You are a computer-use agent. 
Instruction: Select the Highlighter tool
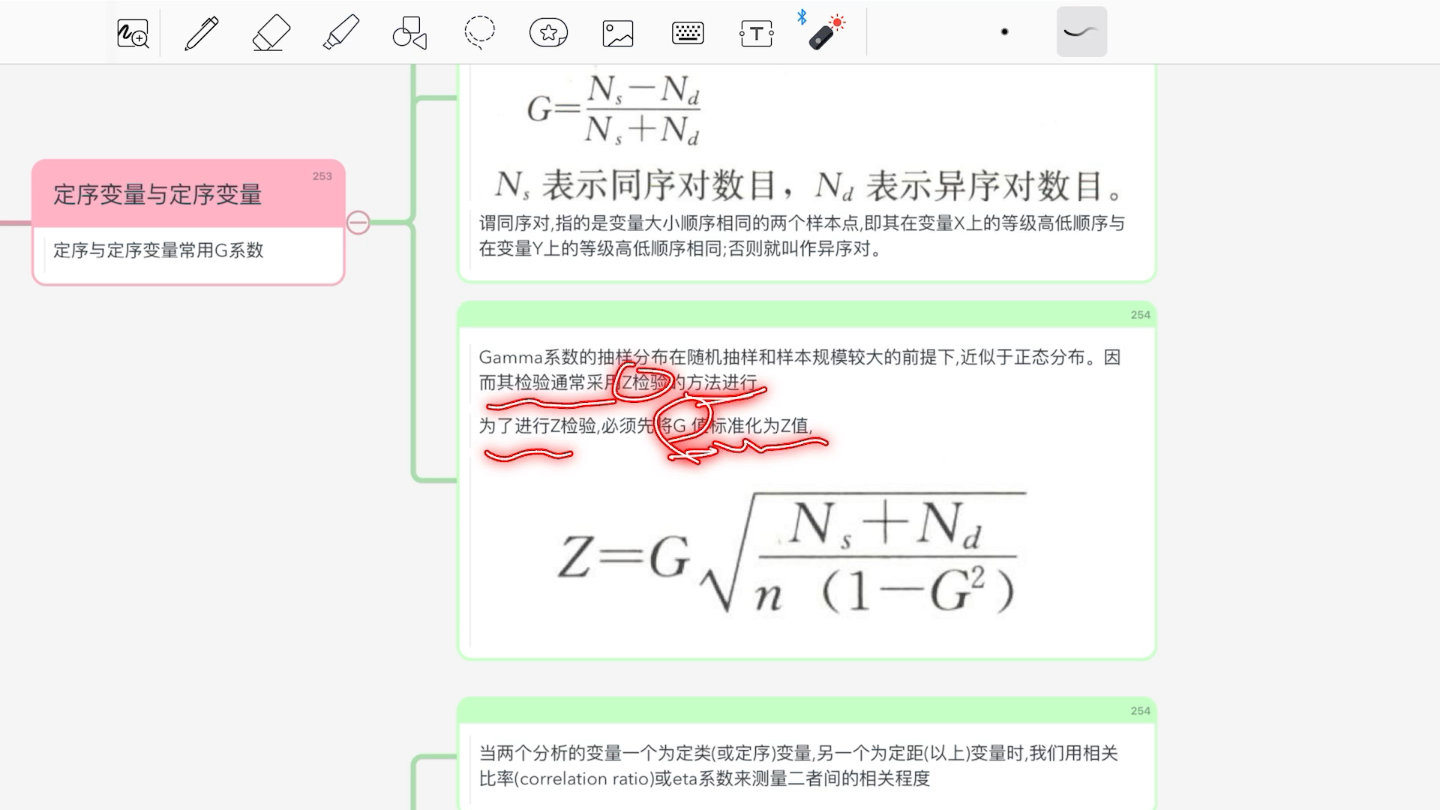click(341, 33)
